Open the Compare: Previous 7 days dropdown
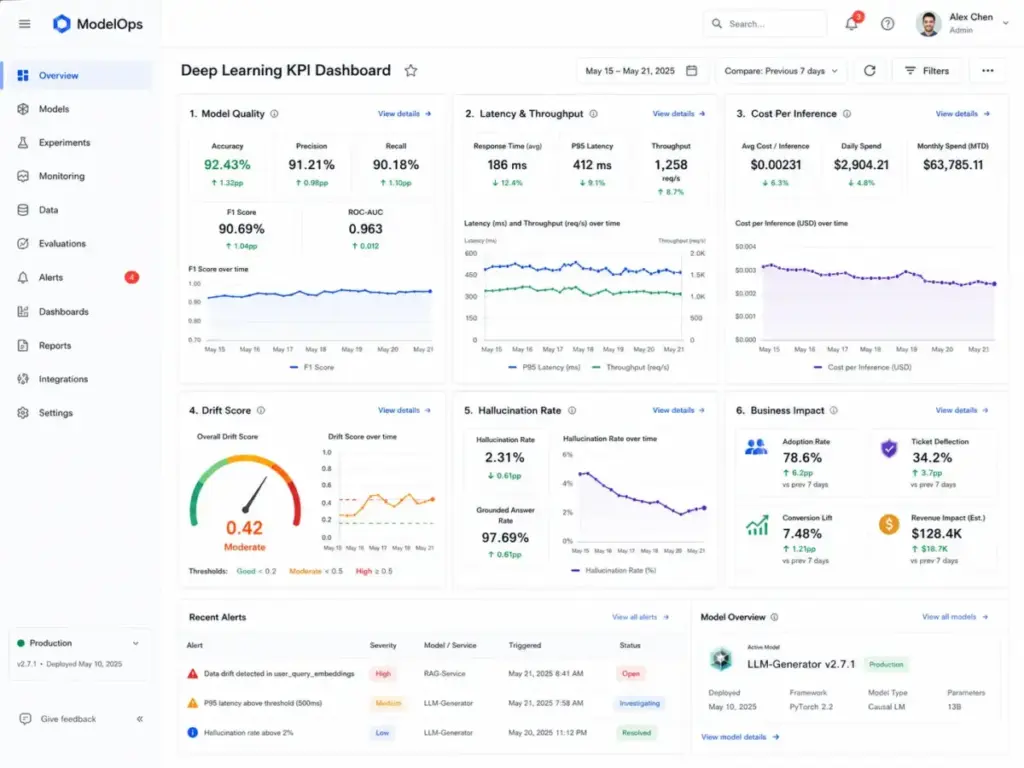 tap(780, 71)
